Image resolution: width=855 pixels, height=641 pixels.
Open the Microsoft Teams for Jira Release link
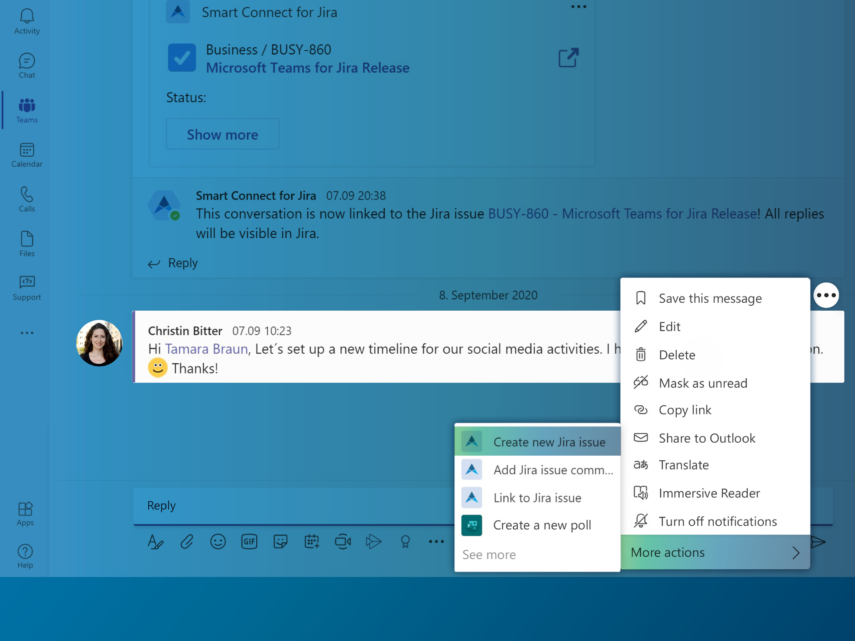coord(308,68)
